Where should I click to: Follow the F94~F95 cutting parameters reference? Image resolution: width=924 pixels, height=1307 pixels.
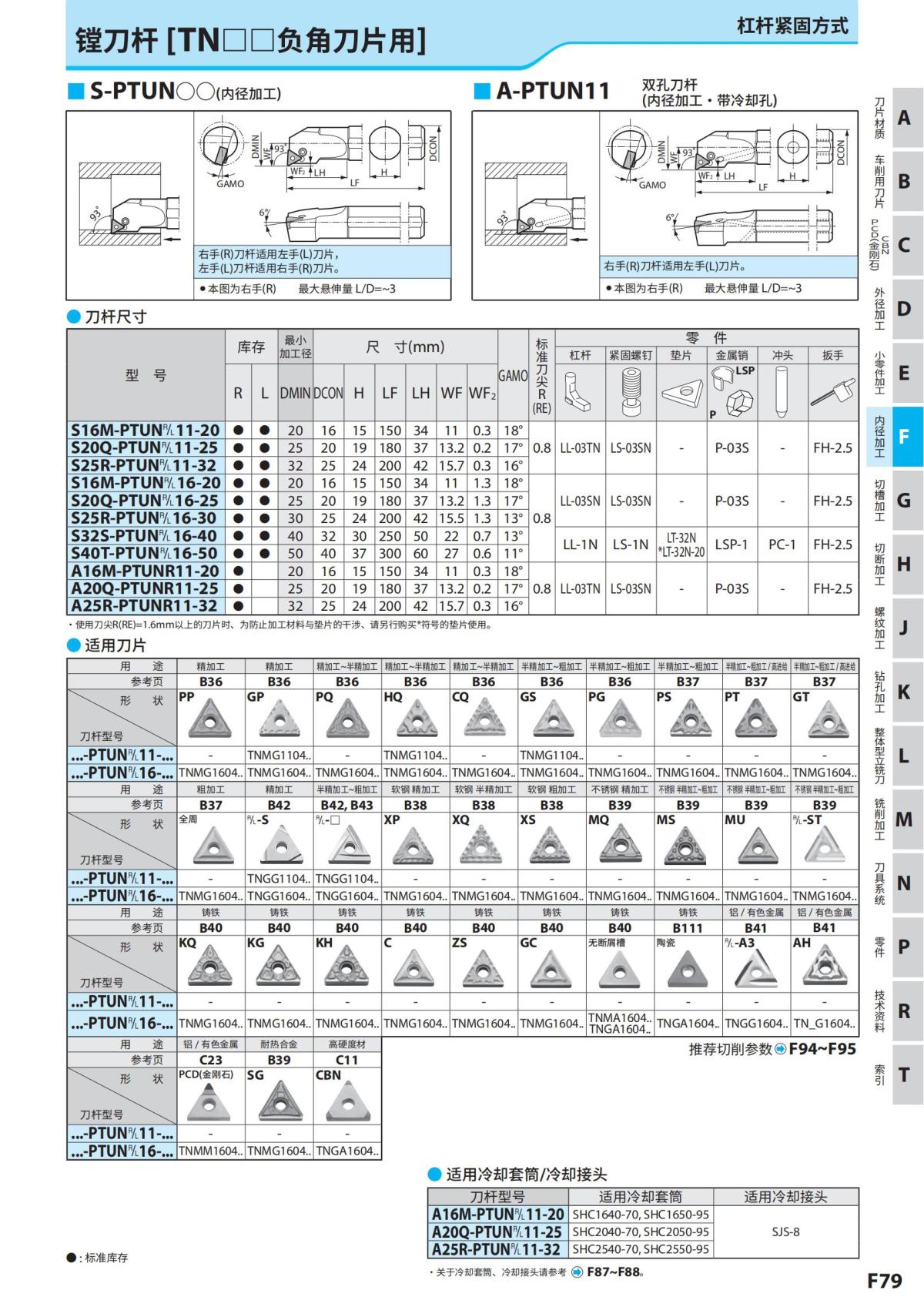tap(822, 1048)
